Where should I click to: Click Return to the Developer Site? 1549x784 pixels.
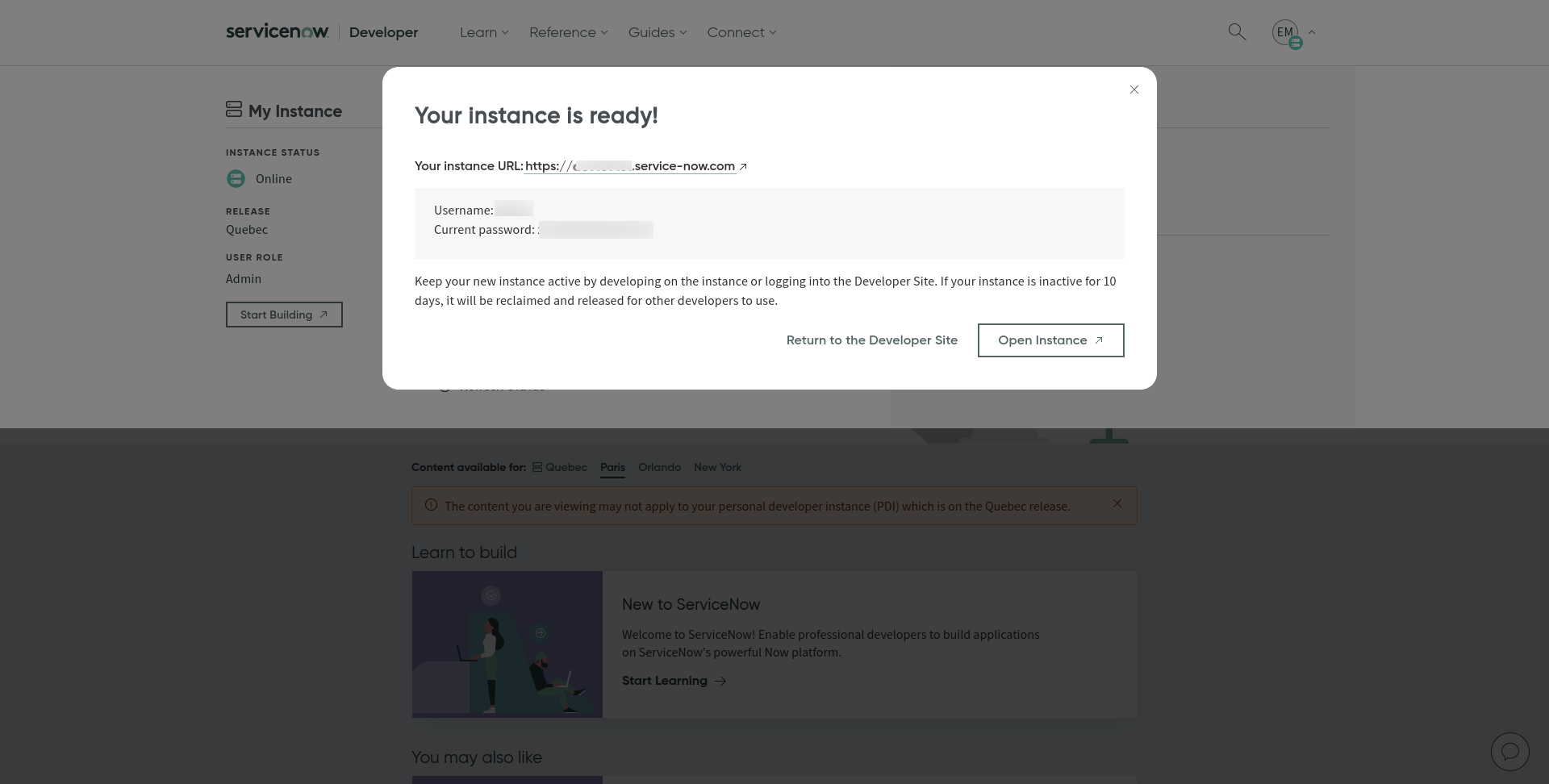[871, 340]
